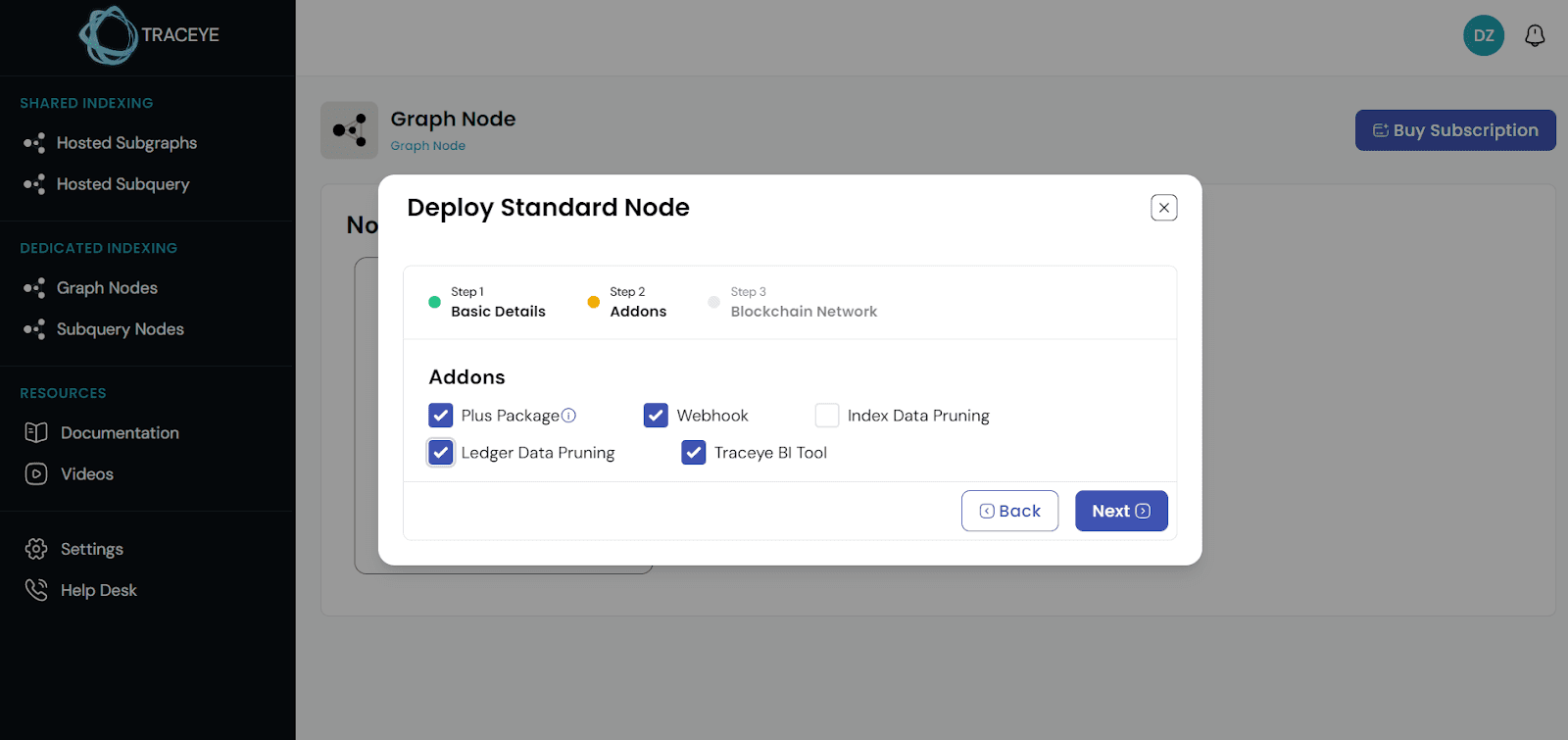Click the Back button
The height and width of the screenshot is (740, 1568).
(x=1009, y=511)
